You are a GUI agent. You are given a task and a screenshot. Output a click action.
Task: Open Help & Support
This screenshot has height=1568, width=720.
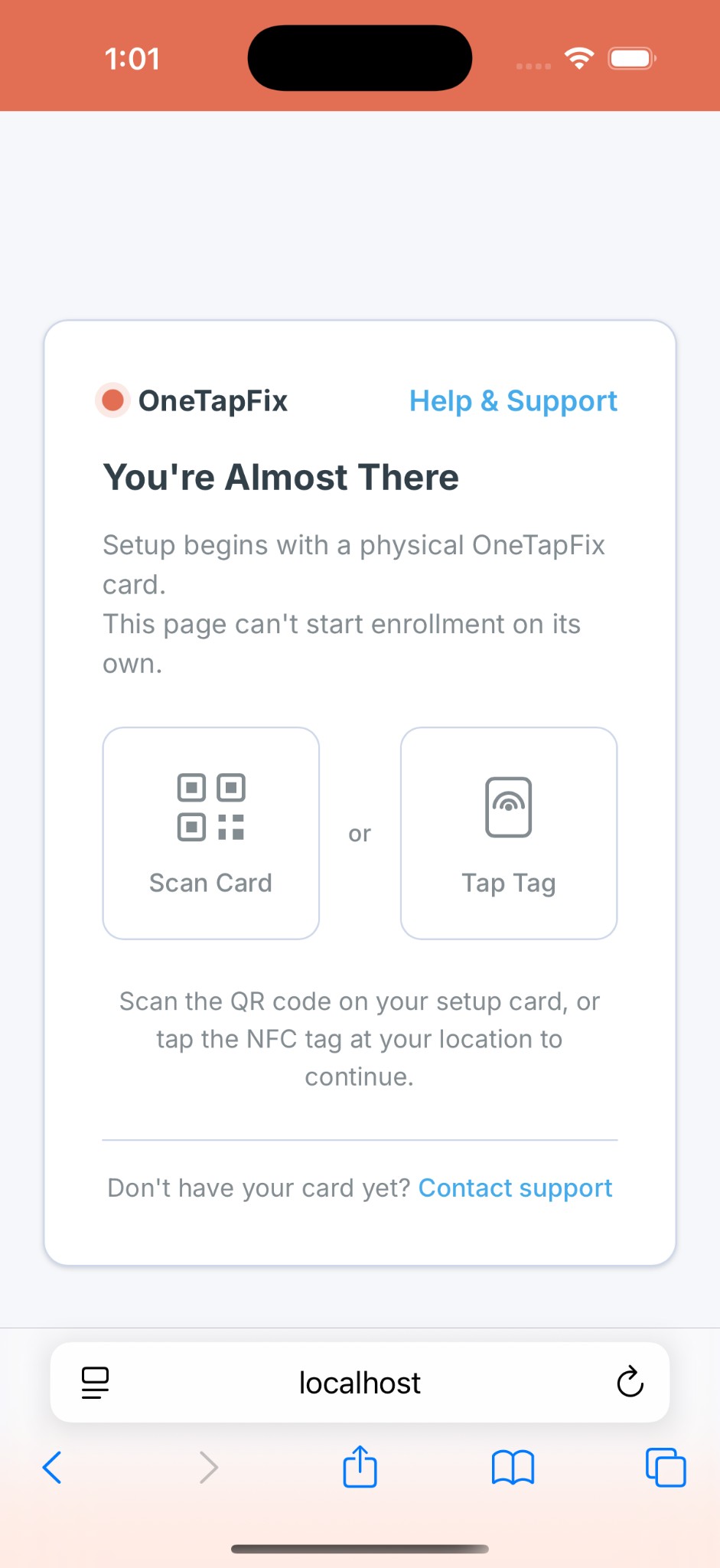coord(513,400)
